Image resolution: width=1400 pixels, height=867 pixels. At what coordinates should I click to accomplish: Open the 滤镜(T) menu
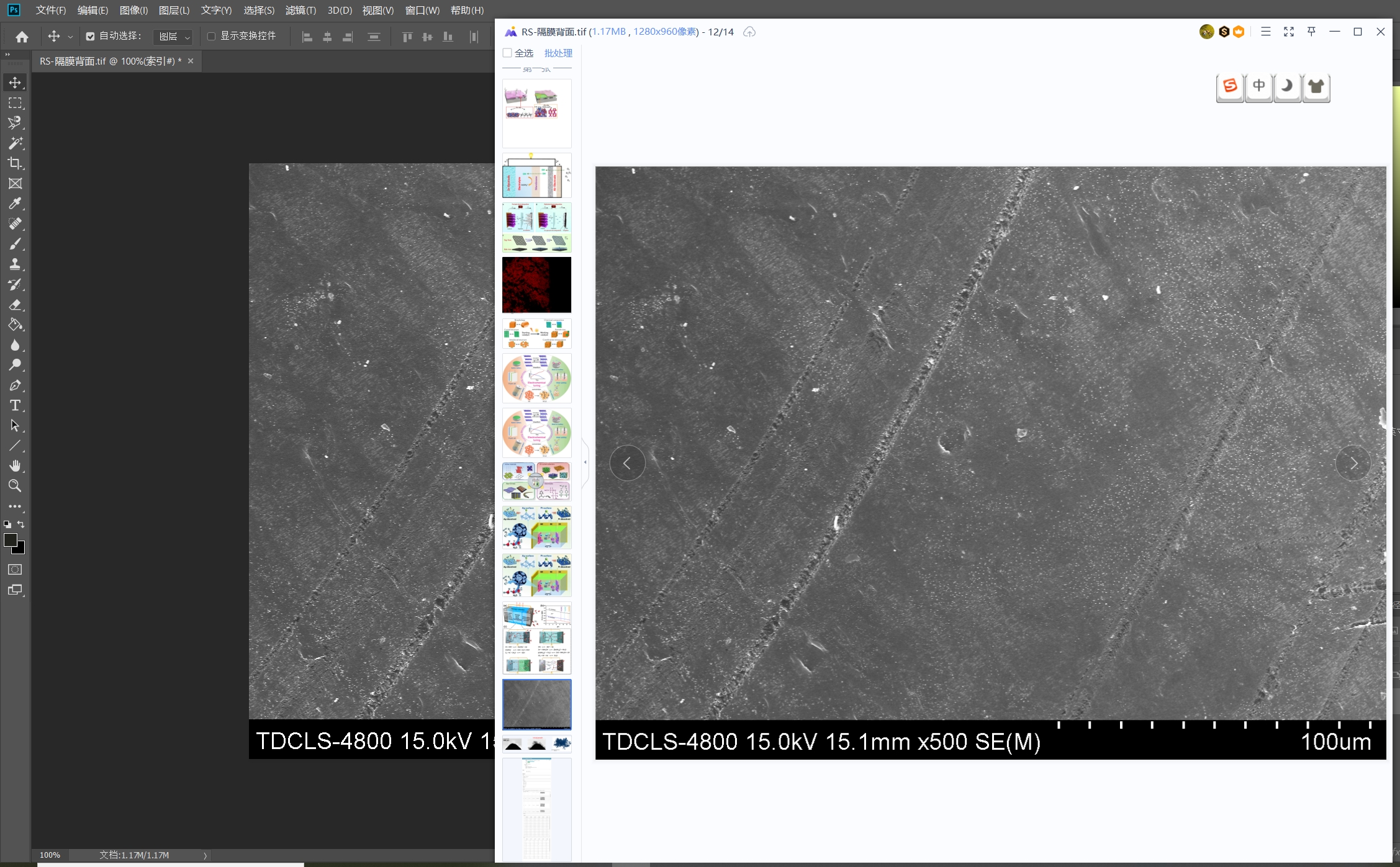pos(300,10)
